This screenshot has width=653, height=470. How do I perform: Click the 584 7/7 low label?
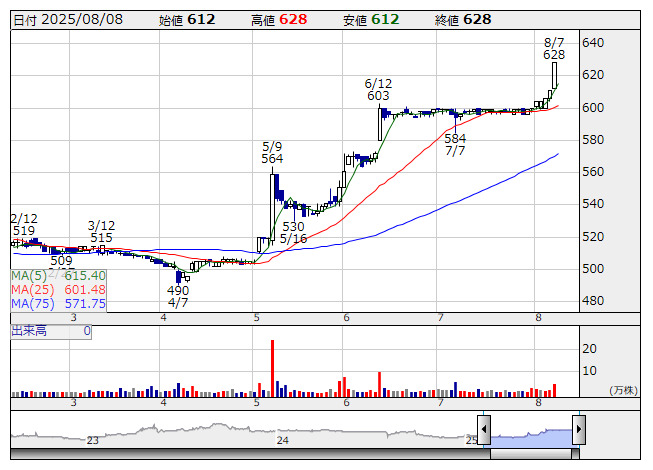455,144
